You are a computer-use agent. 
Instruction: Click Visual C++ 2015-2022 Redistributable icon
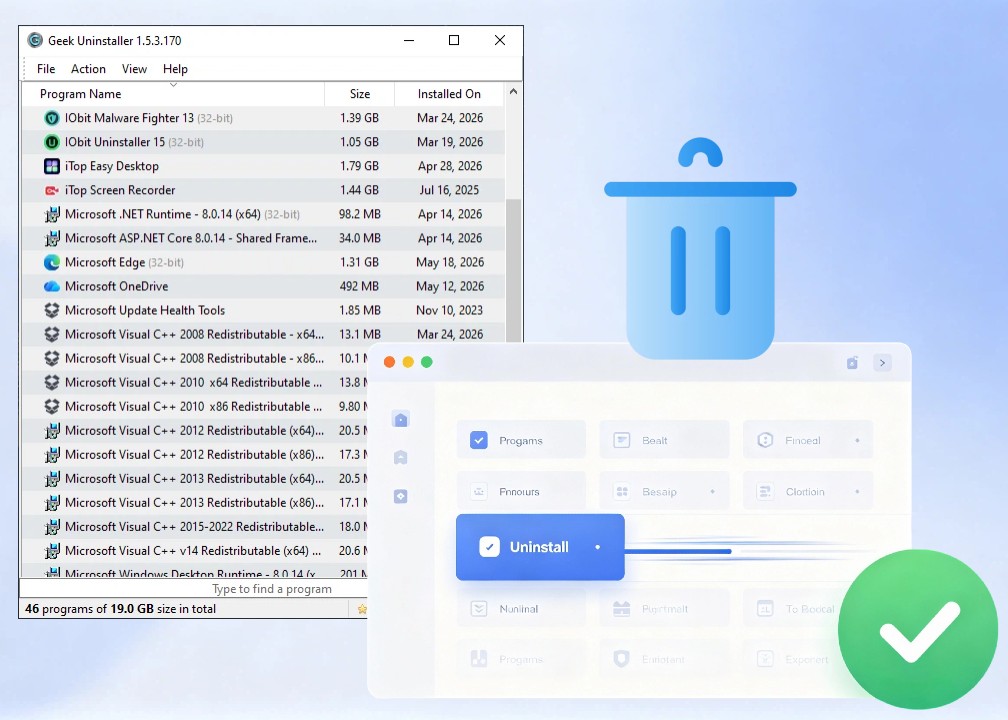pyautogui.click(x=52, y=527)
